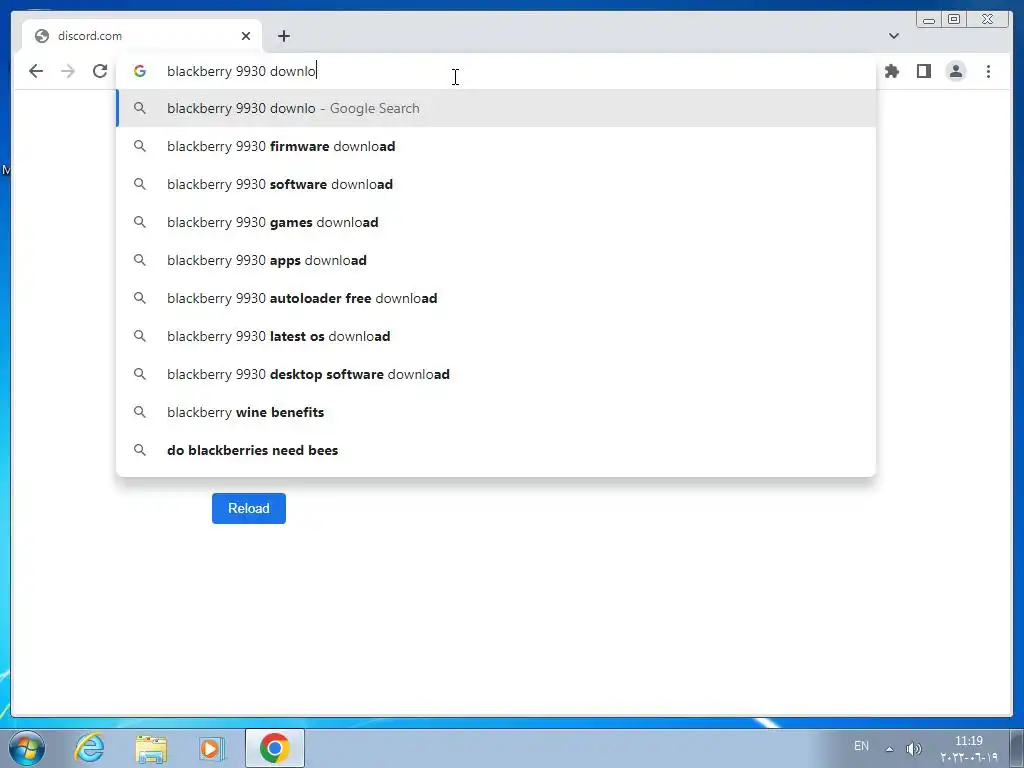Viewport: 1024px width, 768px height.
Task: Click the Google icon in the address bar
Action: [140, 71]
